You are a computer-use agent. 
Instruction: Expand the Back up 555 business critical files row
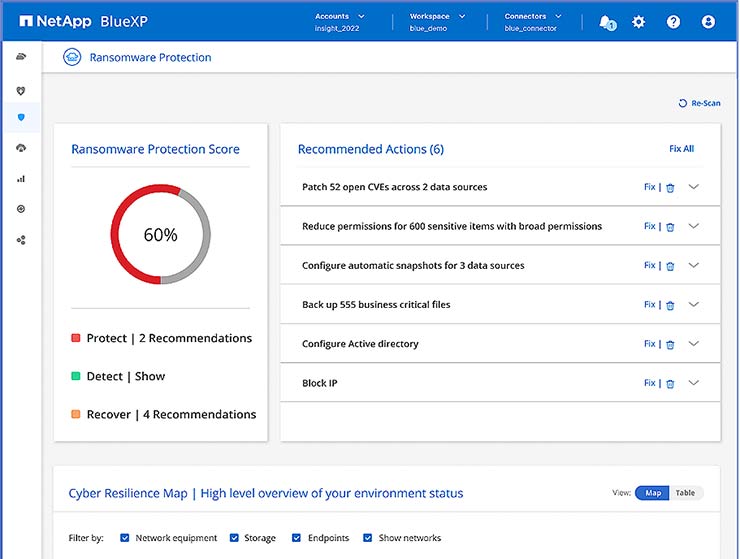(x=694, y=304)
